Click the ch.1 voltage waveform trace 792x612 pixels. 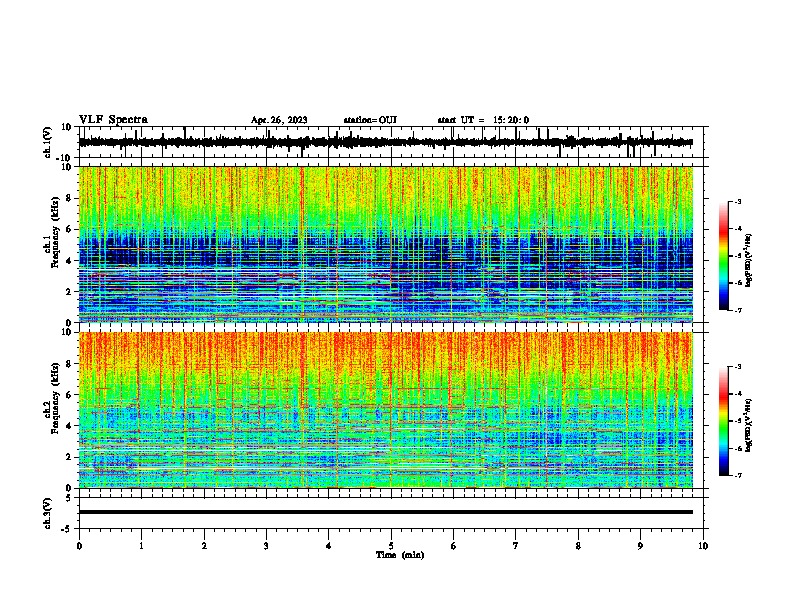(385, 142)
